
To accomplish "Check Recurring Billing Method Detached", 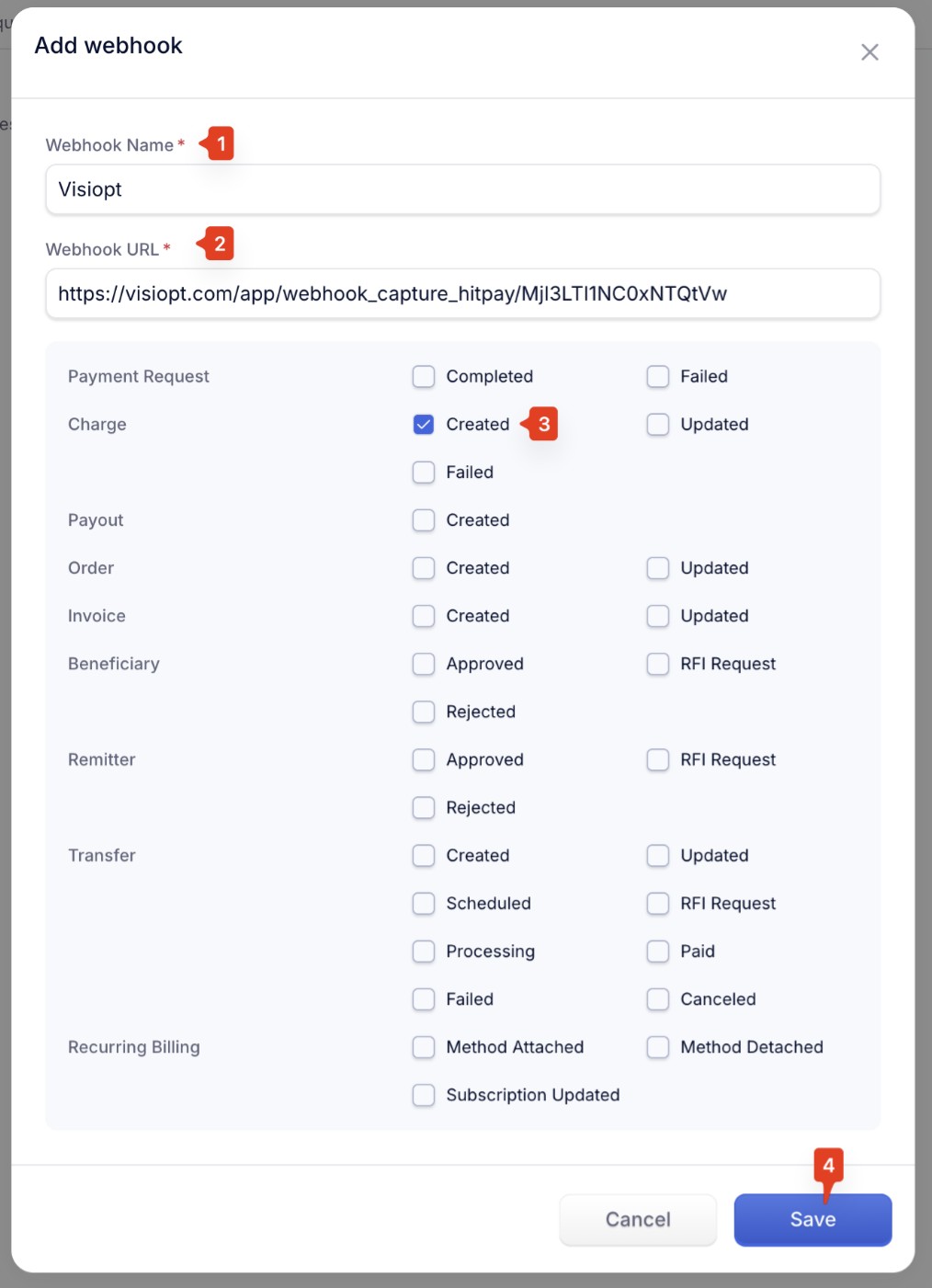I will (x=658, y=1047).
